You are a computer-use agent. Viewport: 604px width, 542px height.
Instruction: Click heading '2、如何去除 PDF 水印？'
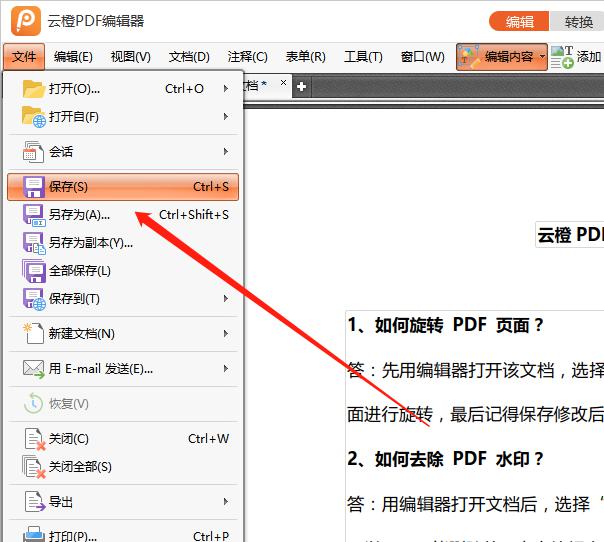[445, 459]
